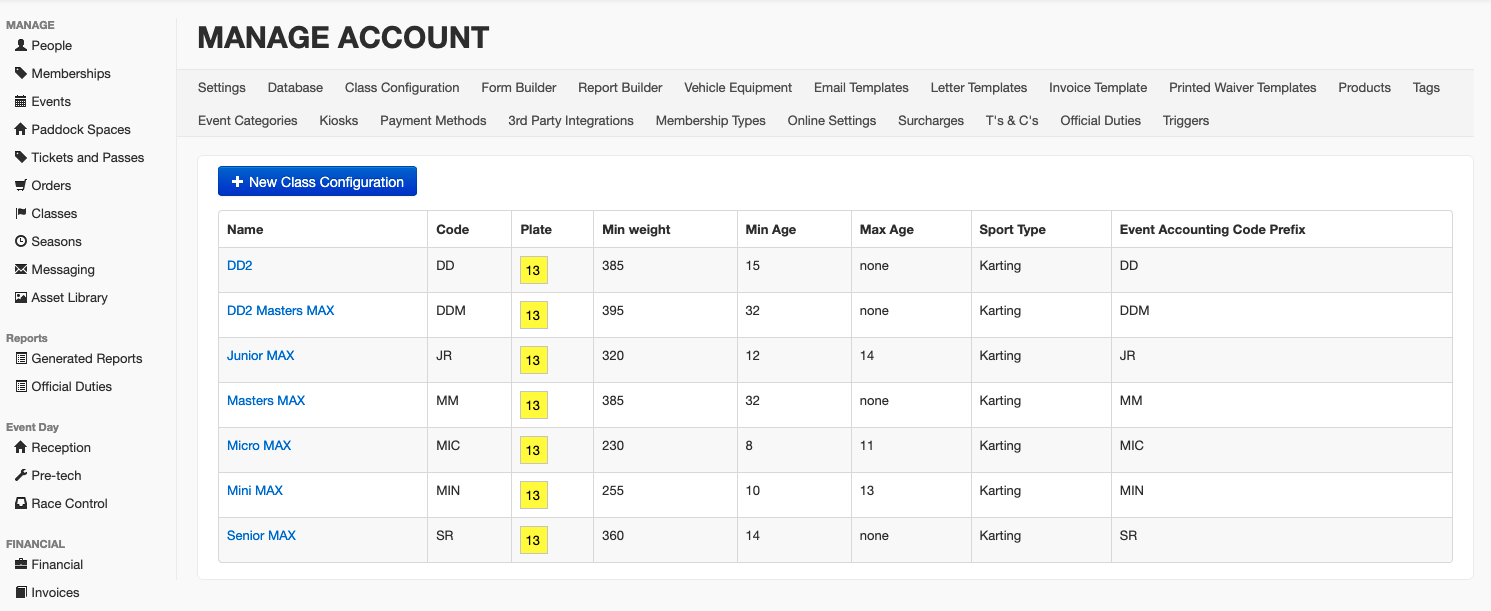This screenshot has height=611, width=1491.
Task: Click the People icon in sidebar
Action: pos(21,46)
